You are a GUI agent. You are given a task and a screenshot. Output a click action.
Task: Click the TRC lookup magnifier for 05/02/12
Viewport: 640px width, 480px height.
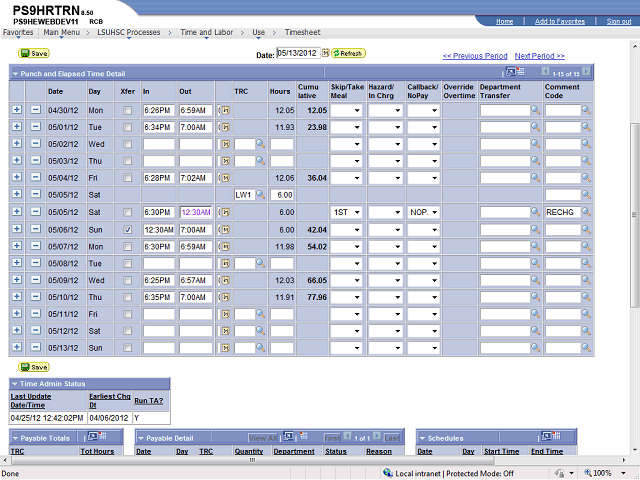click(260, 144)
